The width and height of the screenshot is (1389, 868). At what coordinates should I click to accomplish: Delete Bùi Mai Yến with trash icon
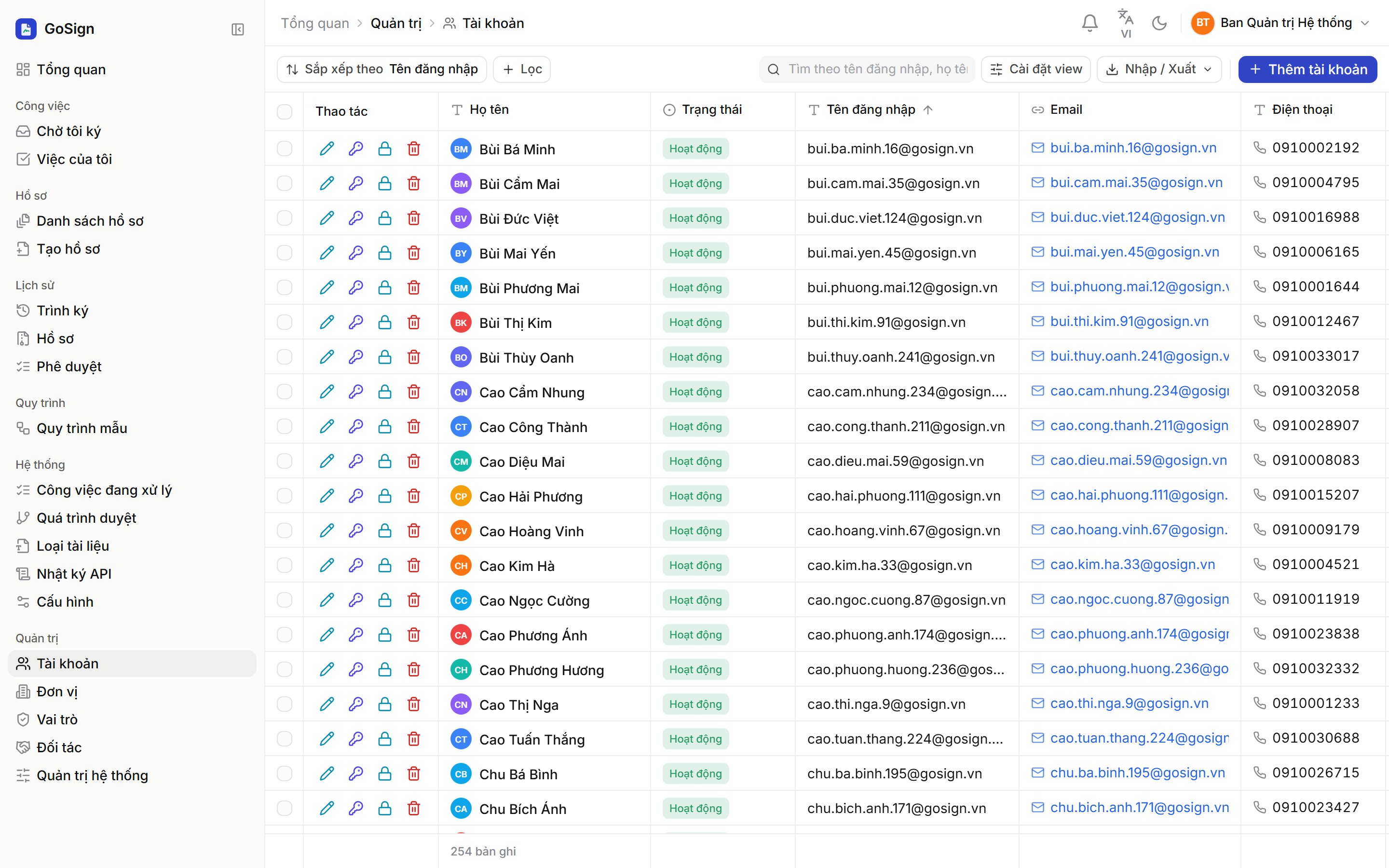click(x=414, y=253)
